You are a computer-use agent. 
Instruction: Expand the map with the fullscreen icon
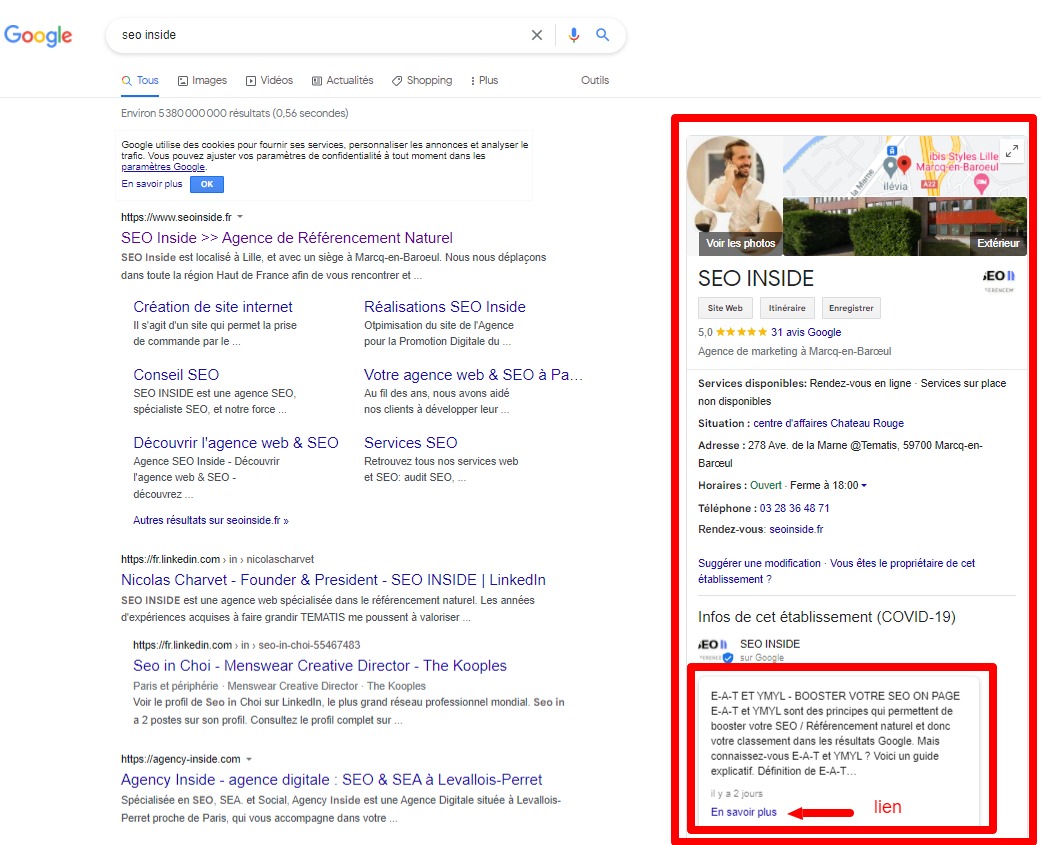tap(1012, 151)
